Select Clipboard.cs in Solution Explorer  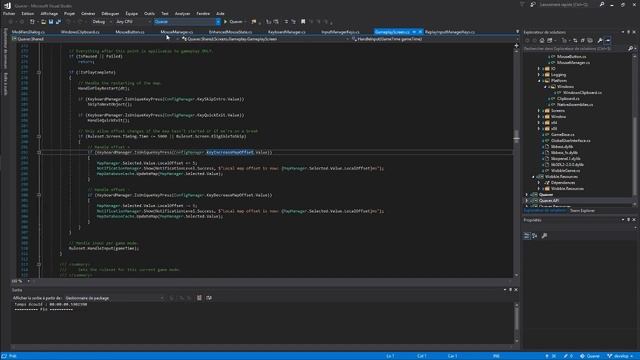(x=568, y=98)
